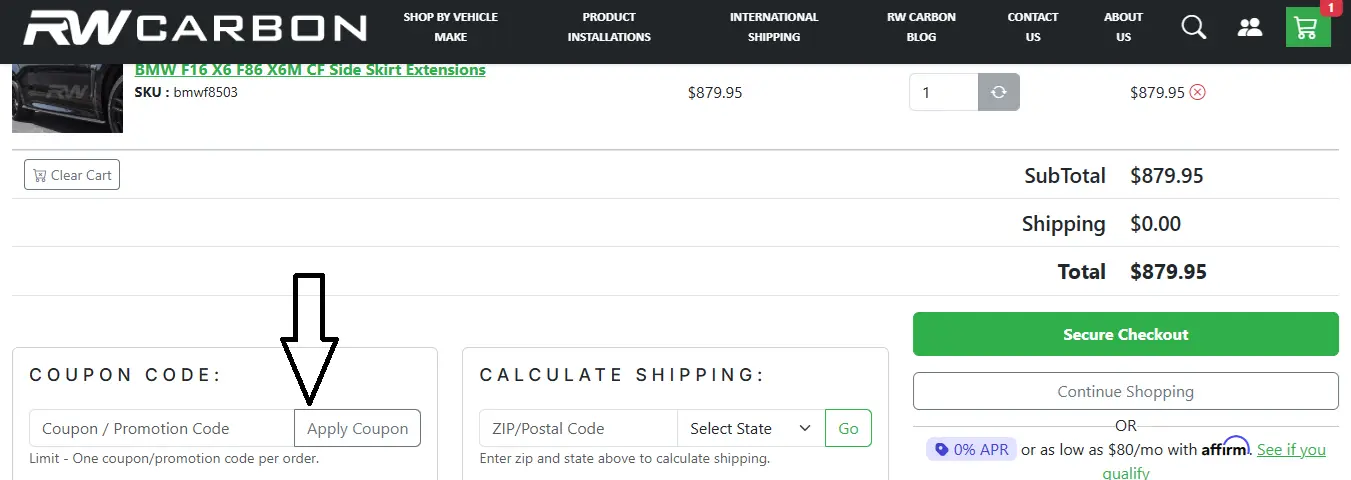The height and width of the screenshot is (480, 1351).
Task: Open Product Installations menu item
Action: click(609, 27)
